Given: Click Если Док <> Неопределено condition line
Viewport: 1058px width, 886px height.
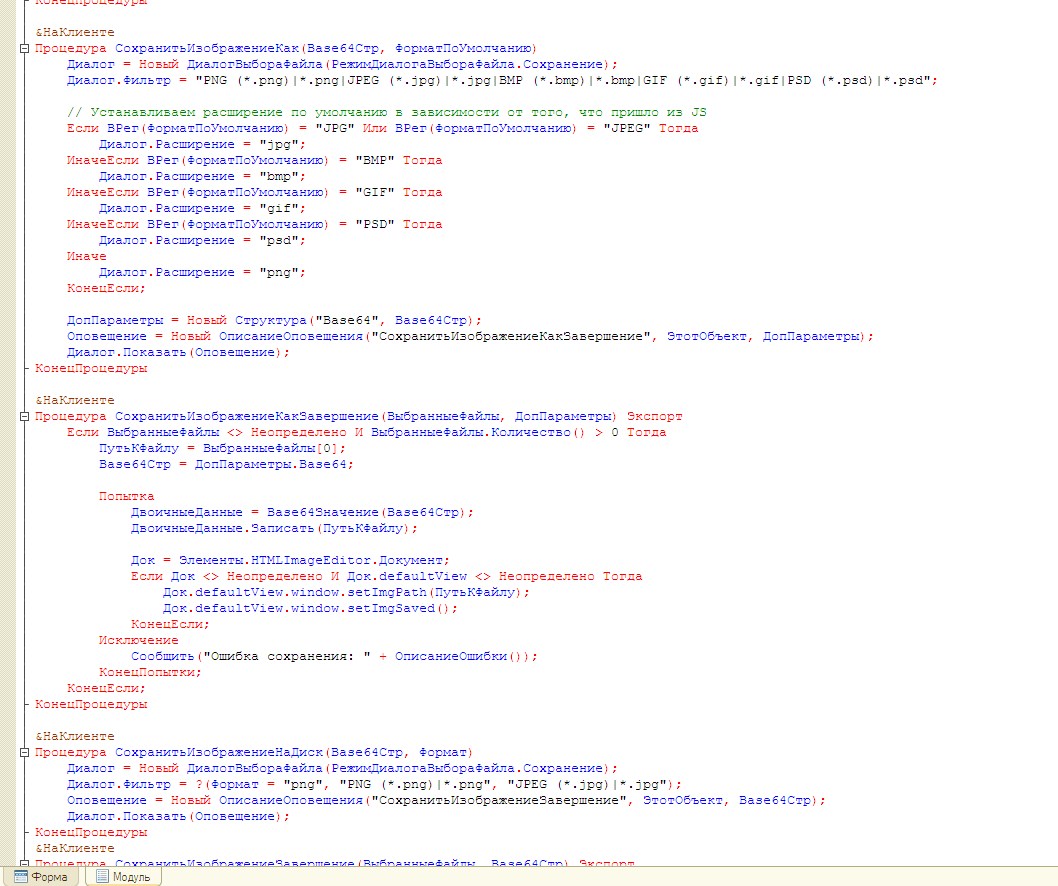Looking at the screenshot, I should 387,576.
